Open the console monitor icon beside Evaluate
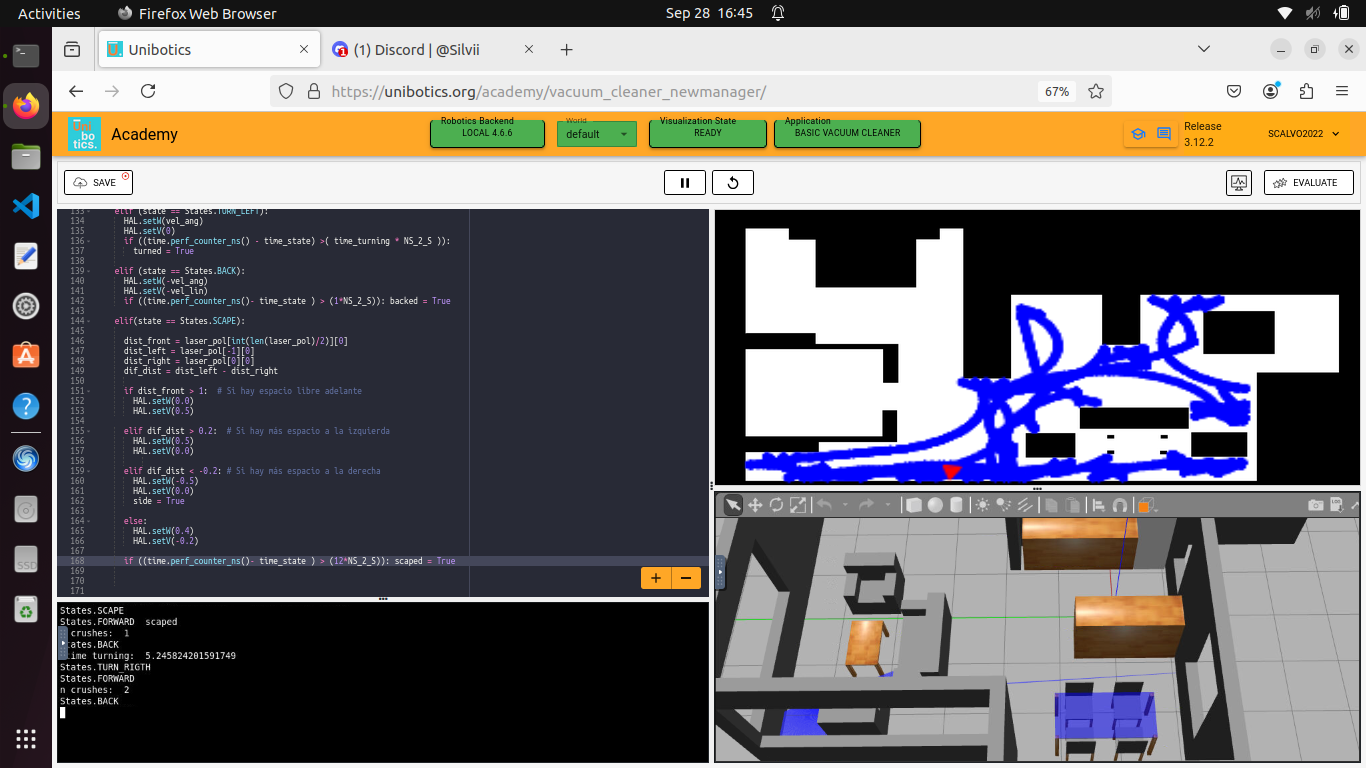 tap(1238, 182)
